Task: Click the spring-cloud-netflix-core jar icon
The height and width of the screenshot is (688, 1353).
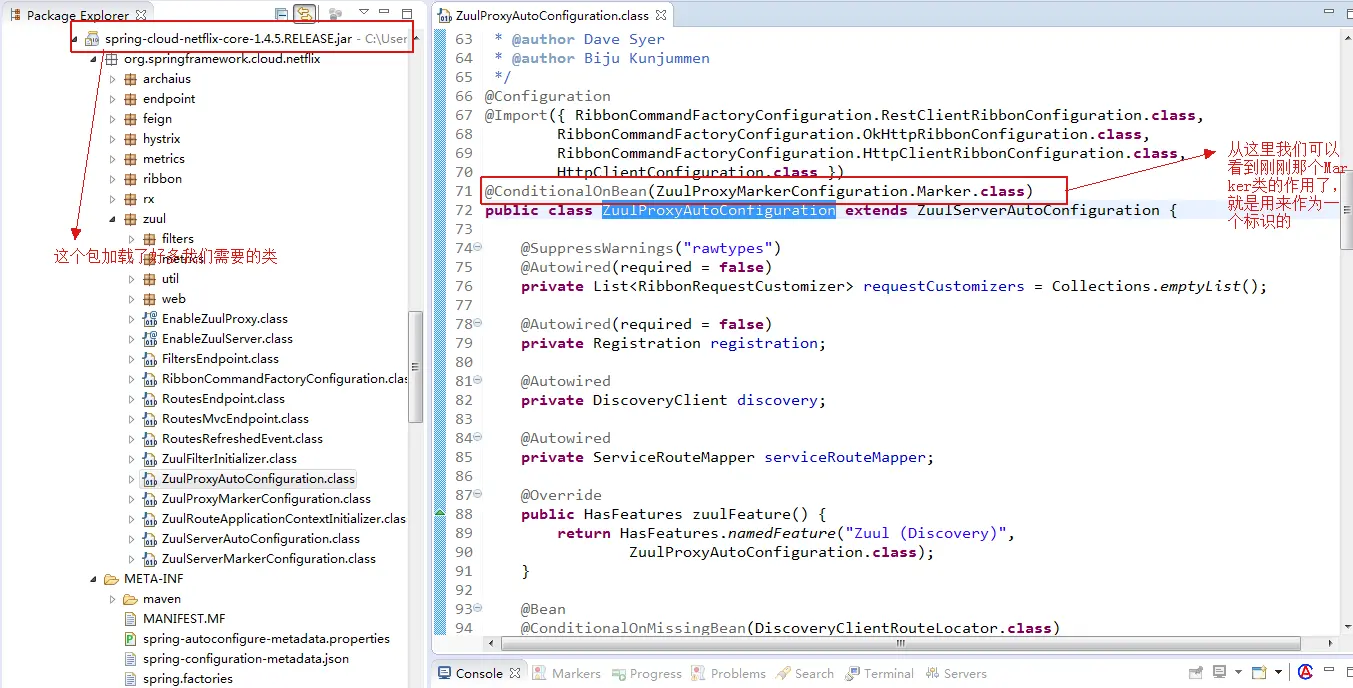Action: pos(92,39)
